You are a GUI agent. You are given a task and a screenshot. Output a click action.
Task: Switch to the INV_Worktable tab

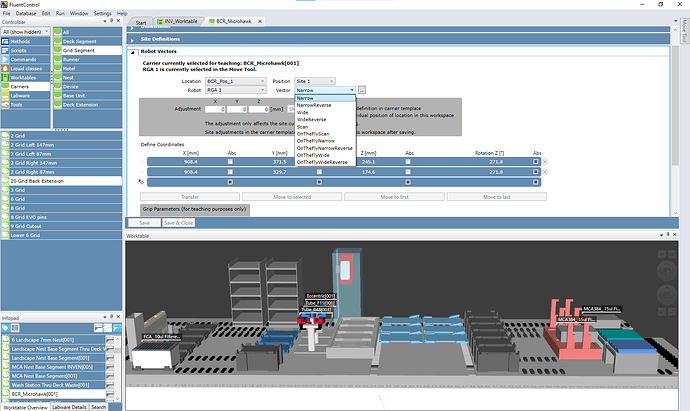coord(178,21)
